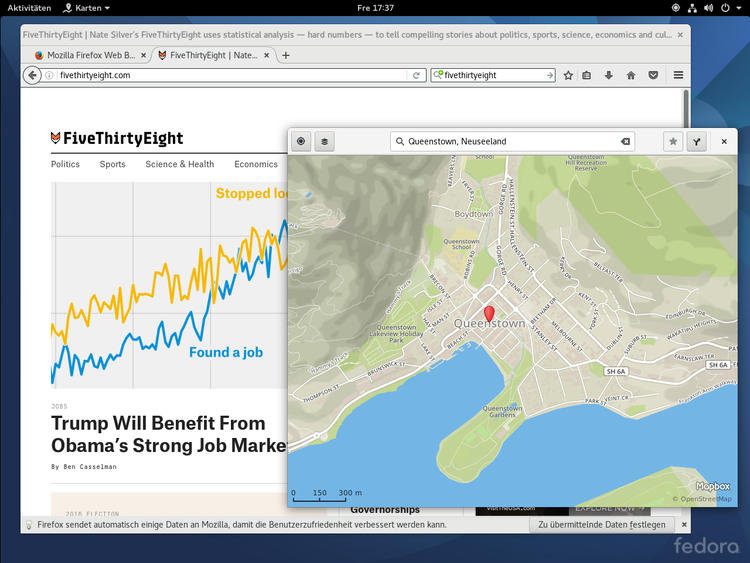Open the Karten app menu
This screenshot has height=563, width=750.
87,8
